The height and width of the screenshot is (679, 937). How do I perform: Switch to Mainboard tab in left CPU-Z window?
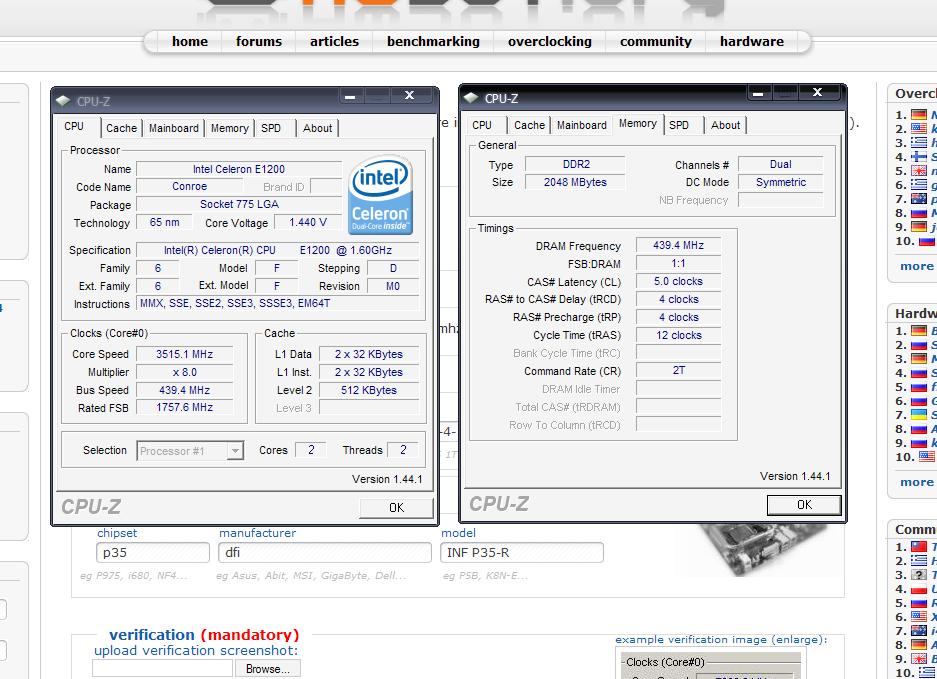coord(173,128)
